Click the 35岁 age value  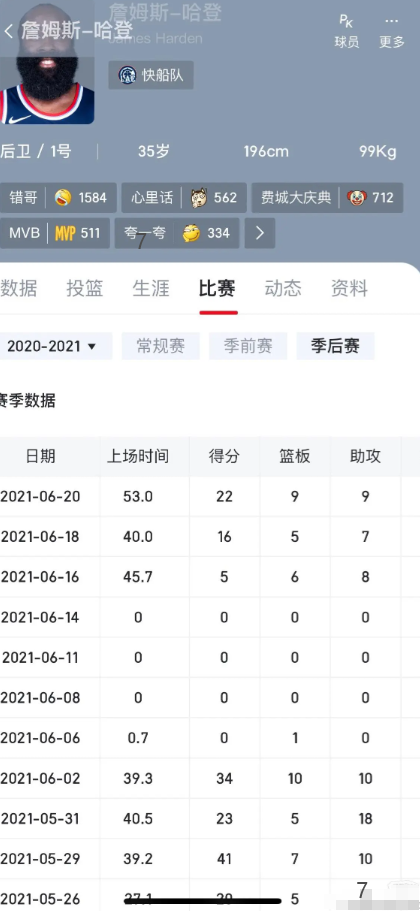(154, 152)
